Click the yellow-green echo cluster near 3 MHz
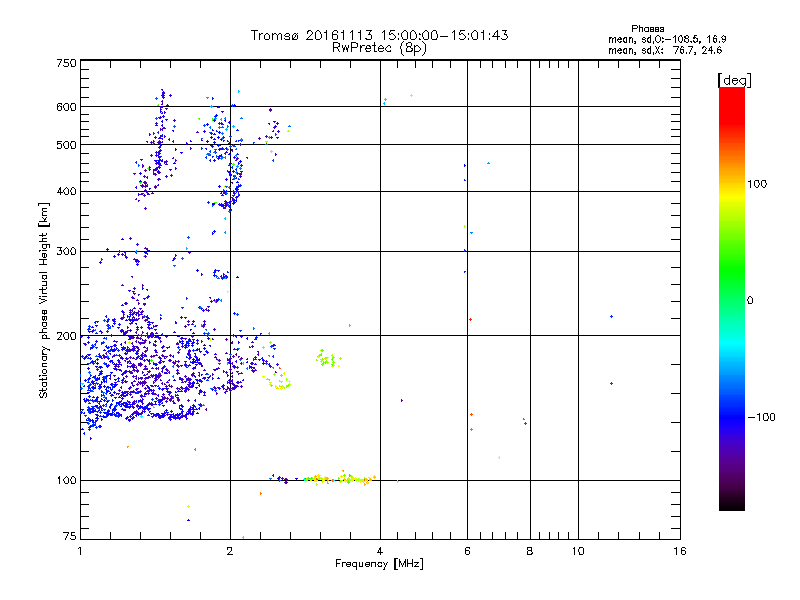Viewport: 800px width, 600px height. click(x=328, y=359)
